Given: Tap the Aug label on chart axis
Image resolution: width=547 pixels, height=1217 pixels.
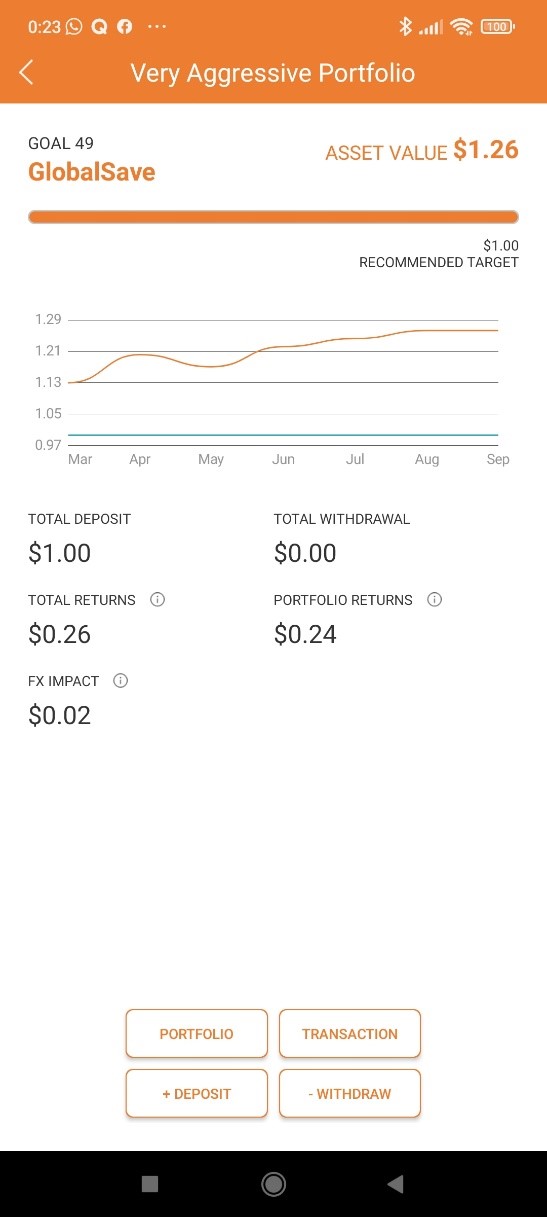Looking at the screenshot, I should 427,460.
